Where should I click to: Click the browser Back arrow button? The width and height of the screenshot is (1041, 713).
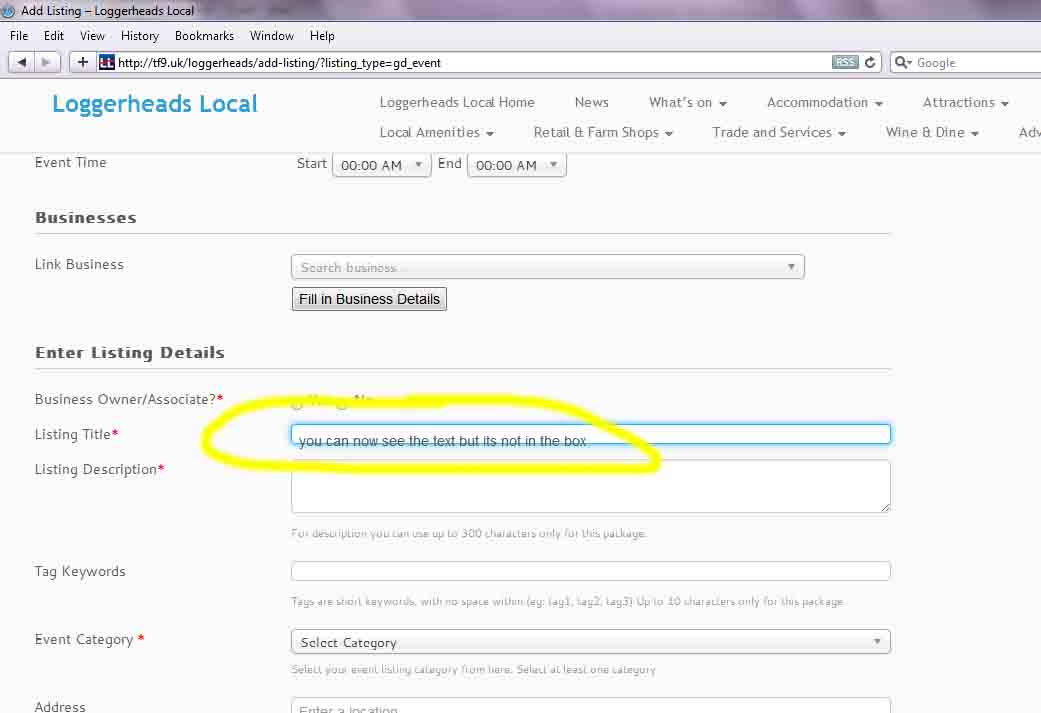point(22,62)
